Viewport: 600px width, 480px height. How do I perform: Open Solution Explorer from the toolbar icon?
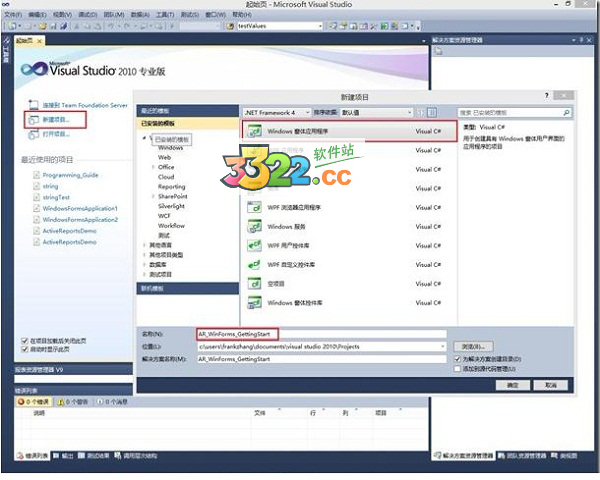[x=334, y=26]
